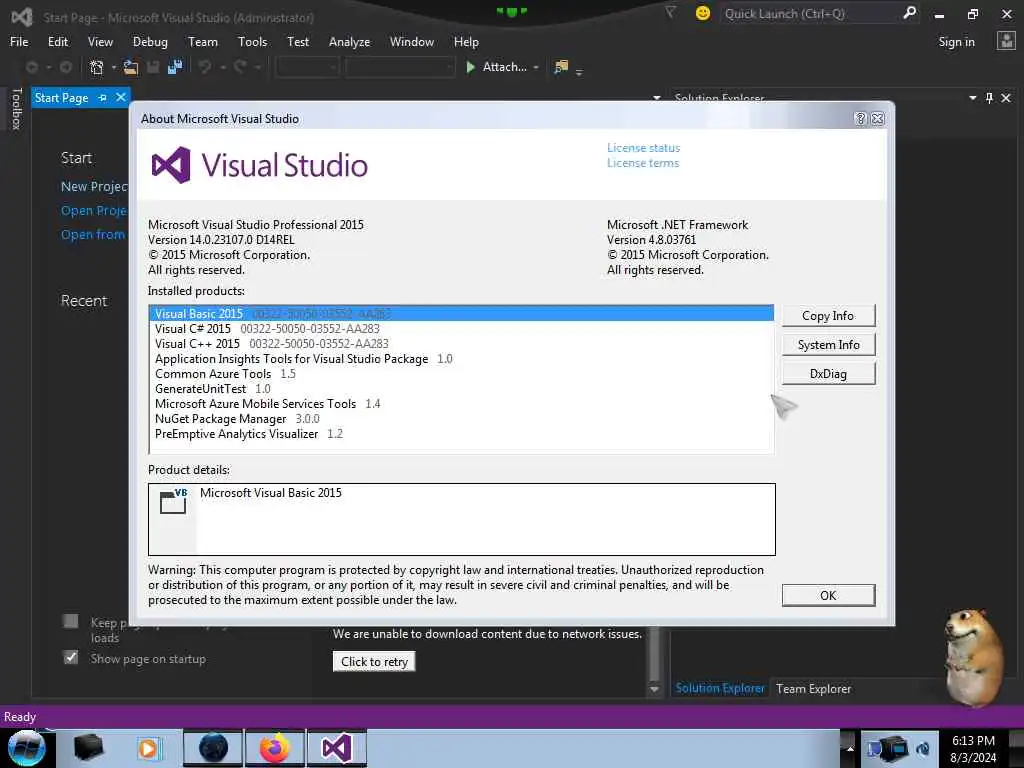Toggle the Keep page open checkbox
This screenshot has width=1024, height=768.
click(x=71, y=621)
